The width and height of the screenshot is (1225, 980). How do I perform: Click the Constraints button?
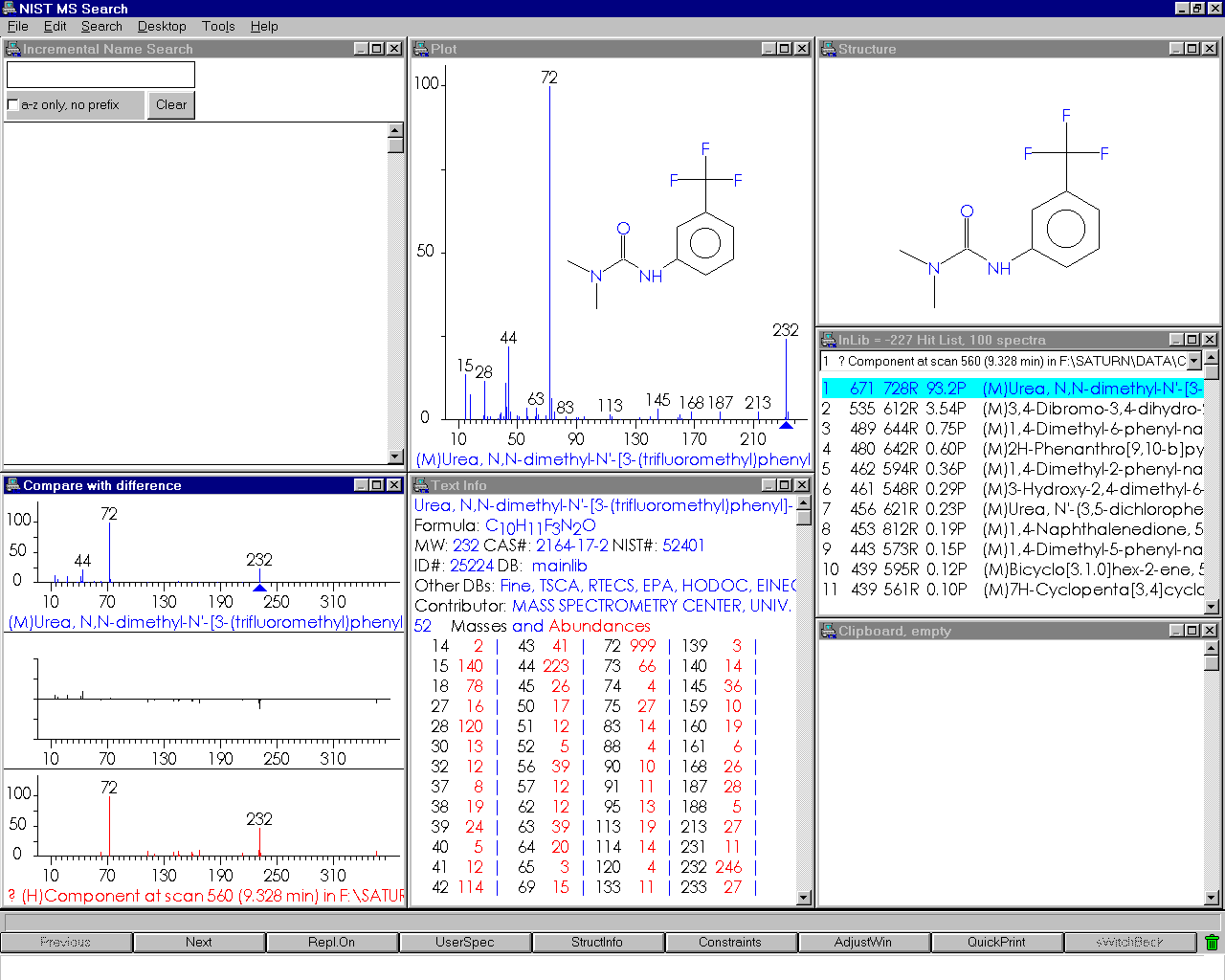point(730,943)
